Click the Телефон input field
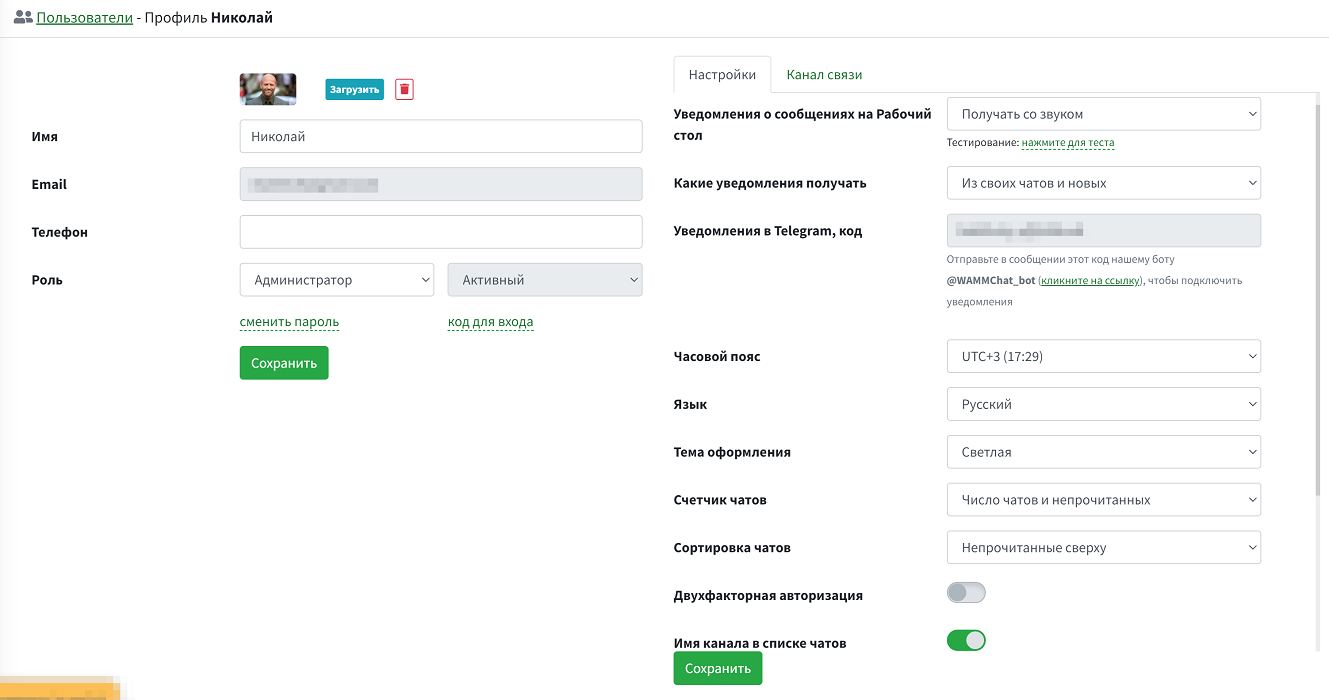Image resolution: width=1329 pixels, height=700 pixels. click(441, 231)
